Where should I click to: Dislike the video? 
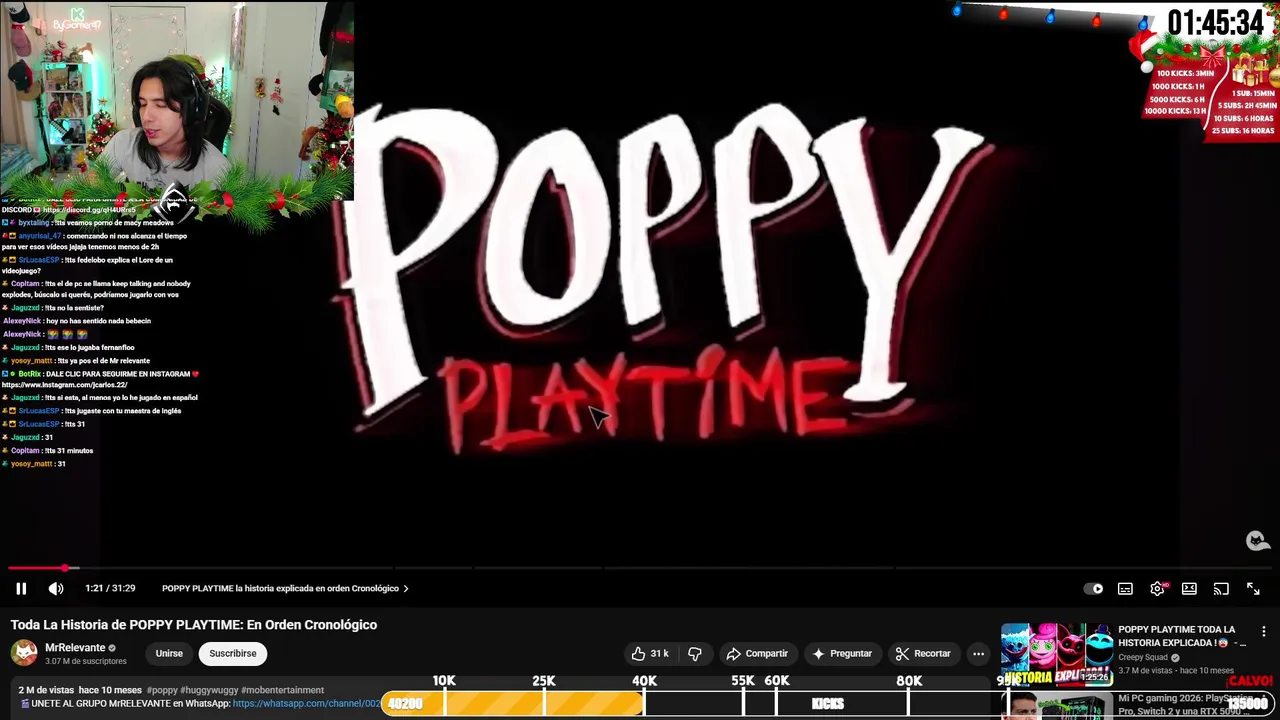click(x=695, y=653)
